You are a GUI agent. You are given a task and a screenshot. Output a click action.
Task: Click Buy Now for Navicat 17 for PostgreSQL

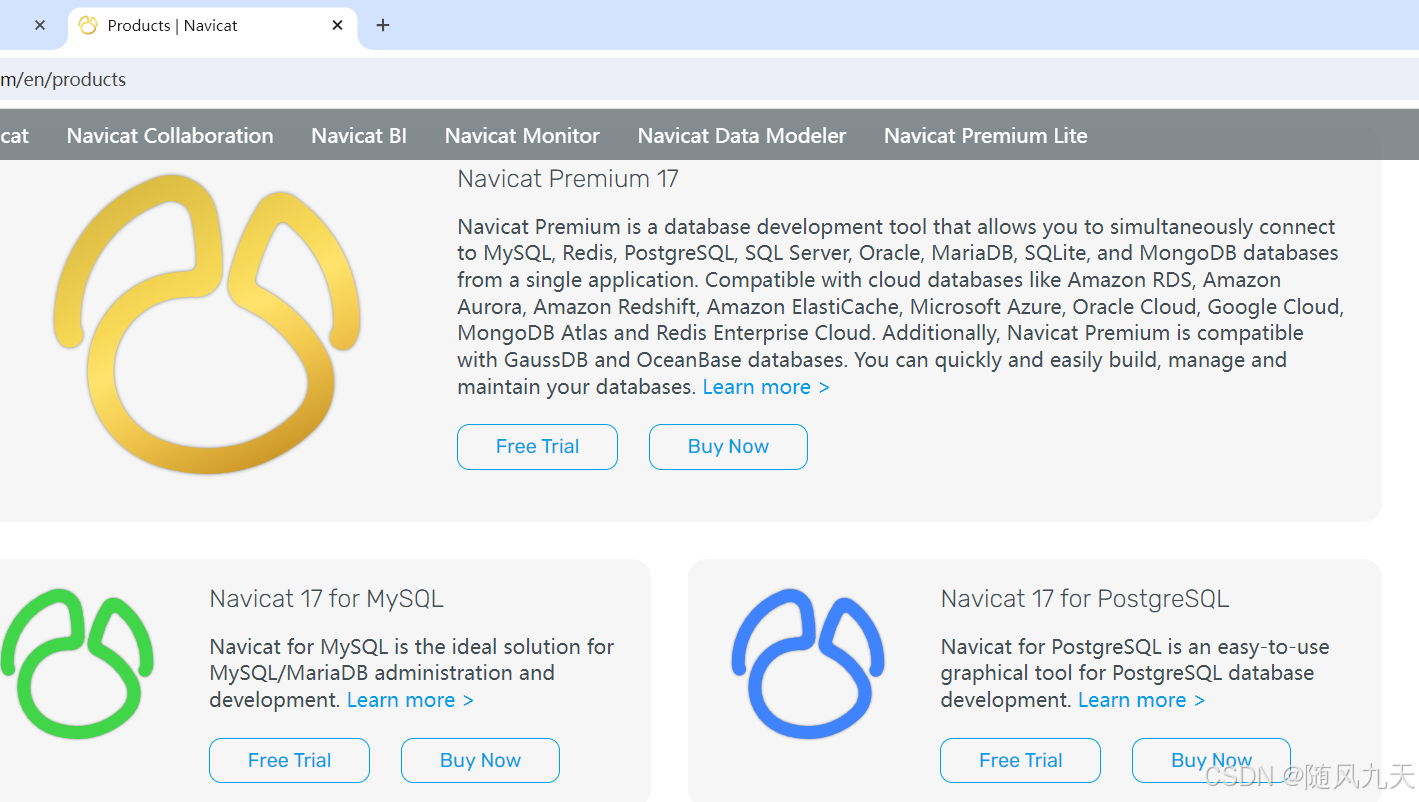pos(1211,761)
